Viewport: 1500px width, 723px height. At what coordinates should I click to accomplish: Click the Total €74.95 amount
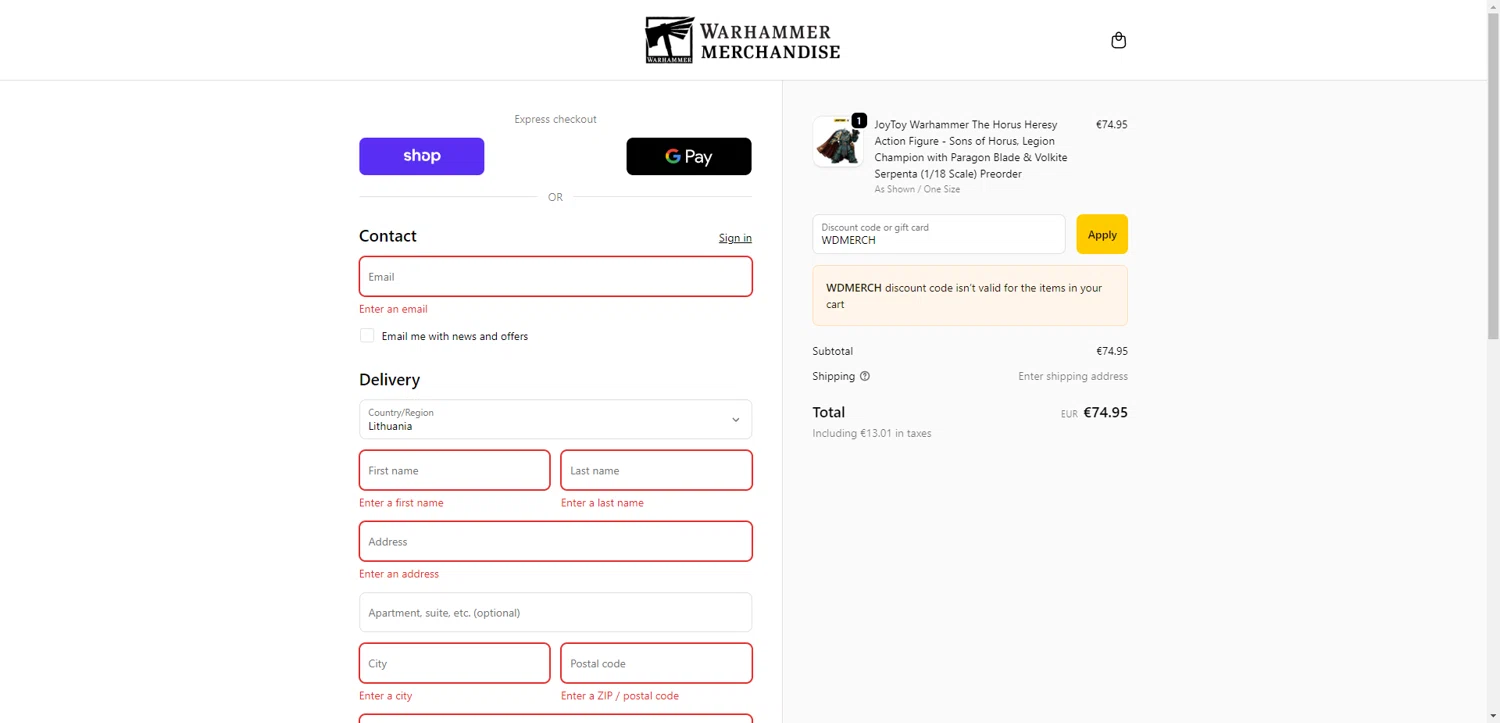pyautogui.click(x=1105, y=412)
